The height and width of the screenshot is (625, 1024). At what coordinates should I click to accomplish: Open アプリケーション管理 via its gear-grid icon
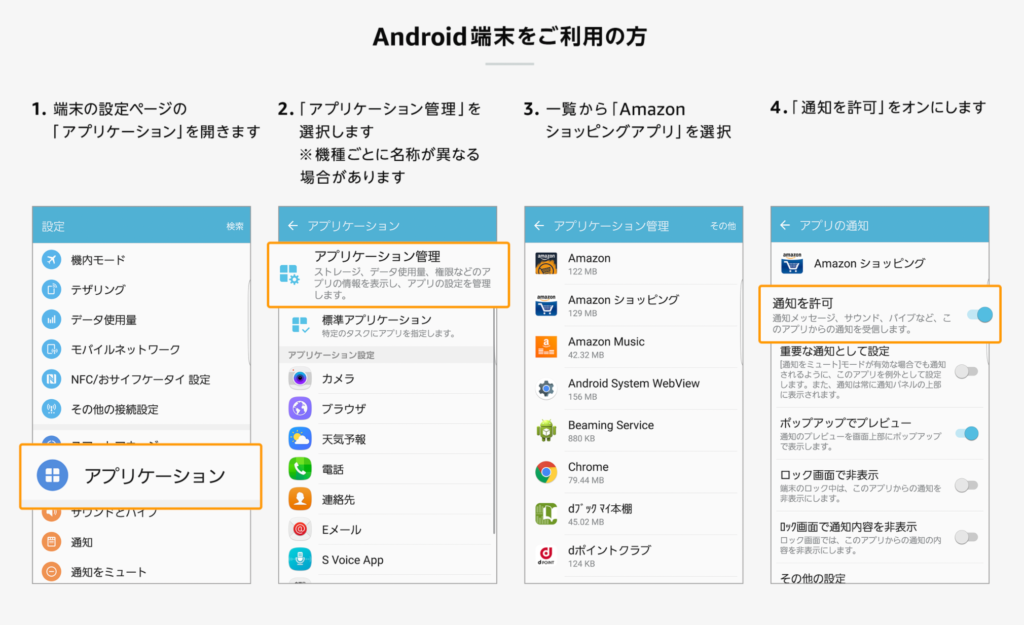pos(289,274)
